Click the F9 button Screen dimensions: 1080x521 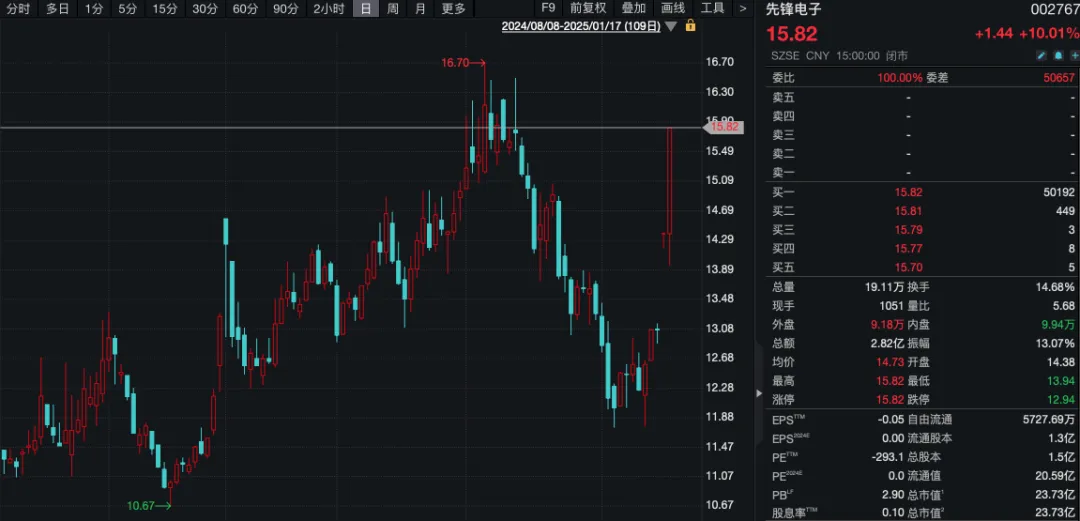pyautogui.click(x=548, y=8)
